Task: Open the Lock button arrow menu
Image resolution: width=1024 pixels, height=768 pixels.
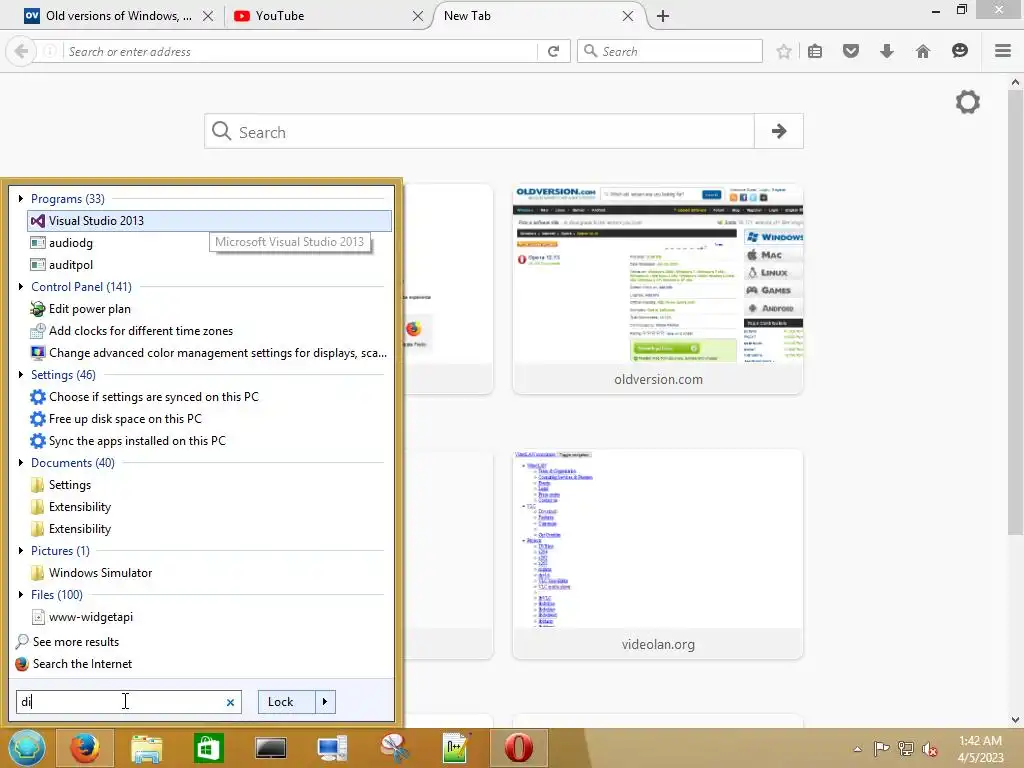Action: pyautogui.click(x=325, y=702)
